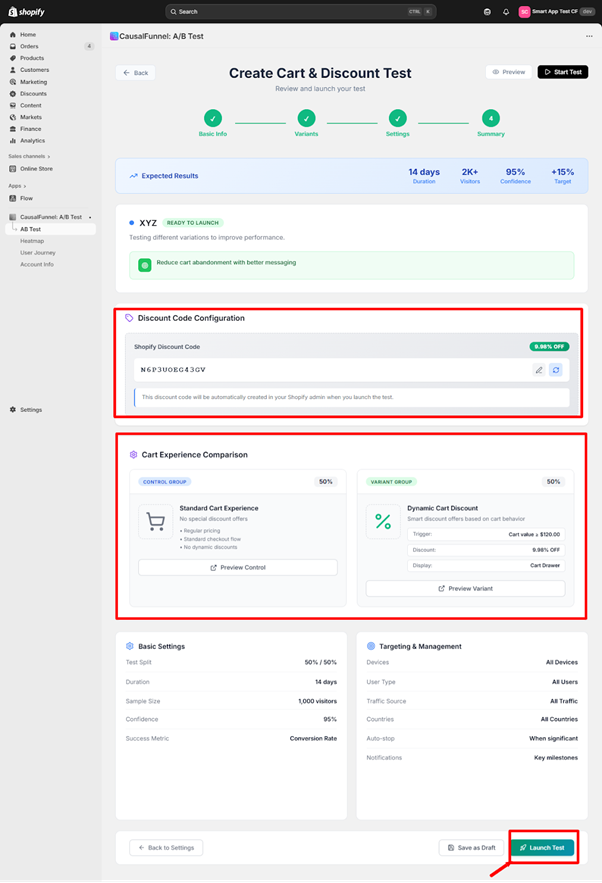Click the Launch Test button

pos(542,847)
